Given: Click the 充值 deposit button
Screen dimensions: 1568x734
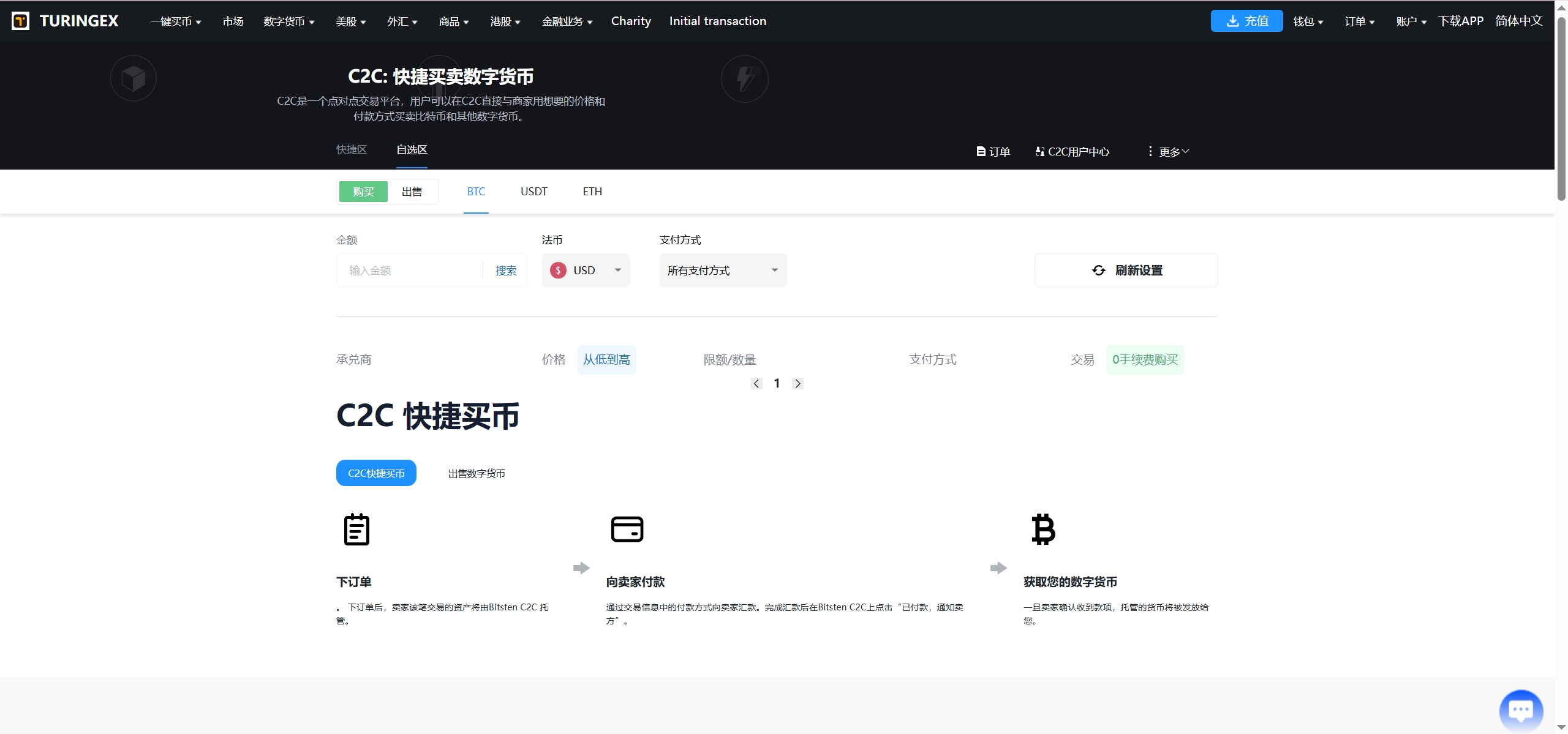Looking at the screenshot, I should tap(1246, 21).
